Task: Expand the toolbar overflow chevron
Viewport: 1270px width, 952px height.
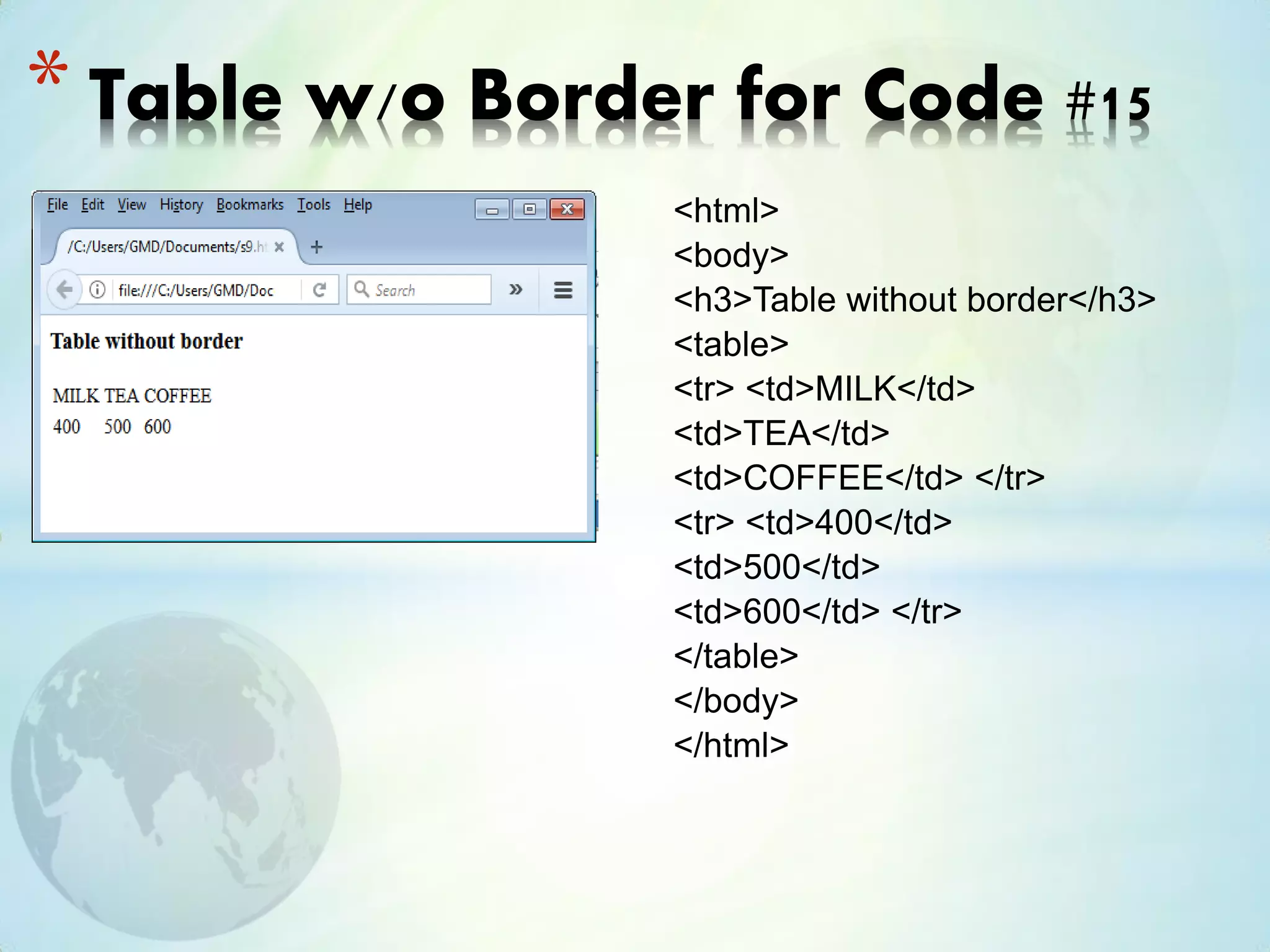Action: click(x=515, y=289)
